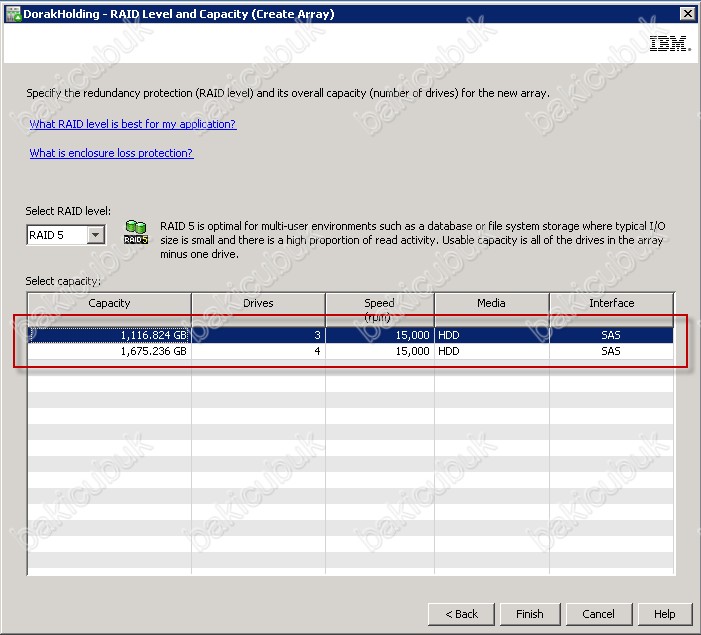Sort by the Drives column header
701x635 pixels.
(x=258, y=309)
